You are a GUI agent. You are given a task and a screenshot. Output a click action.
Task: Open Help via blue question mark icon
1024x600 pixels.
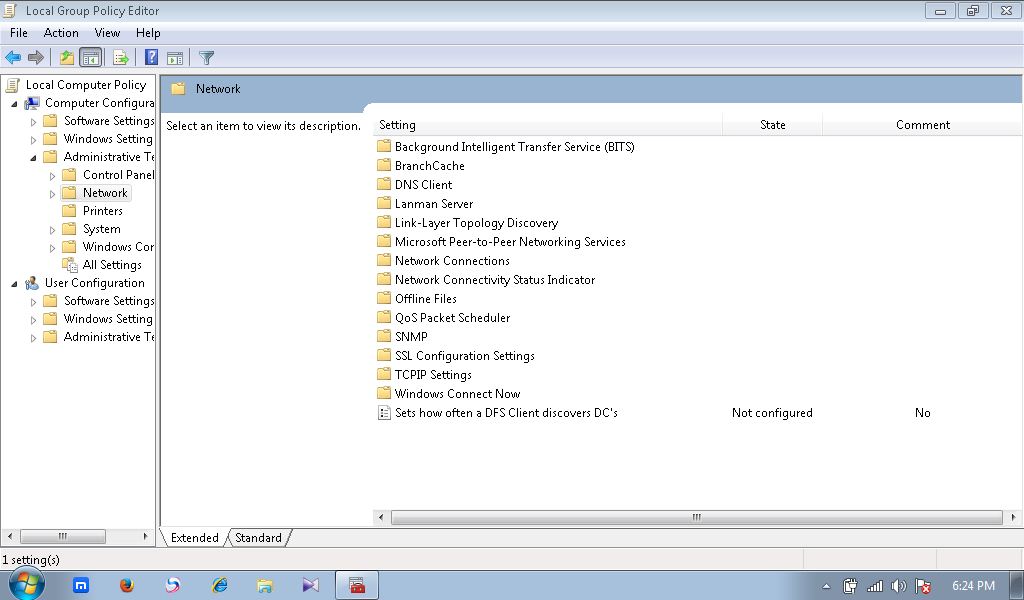coord(151,57)
